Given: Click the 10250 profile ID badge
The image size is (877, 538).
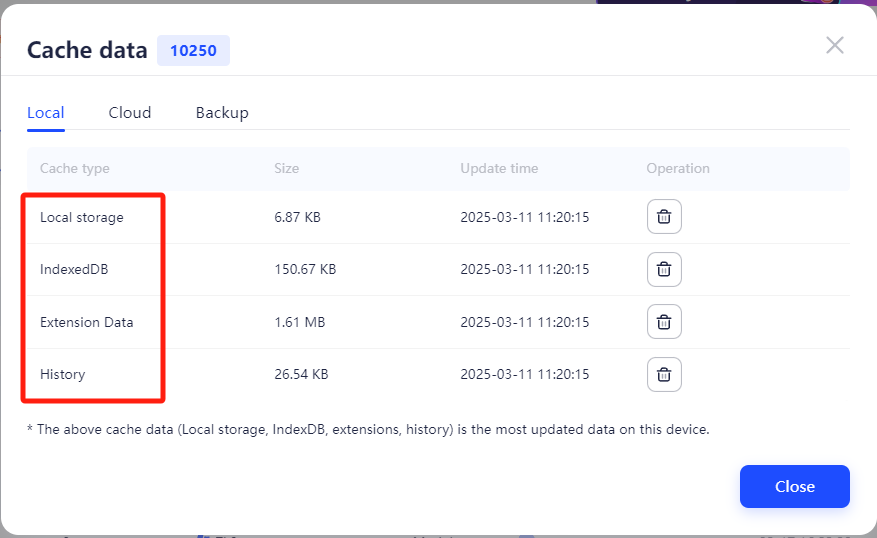Looking at the screenshot, I should [x=193, y=50].
